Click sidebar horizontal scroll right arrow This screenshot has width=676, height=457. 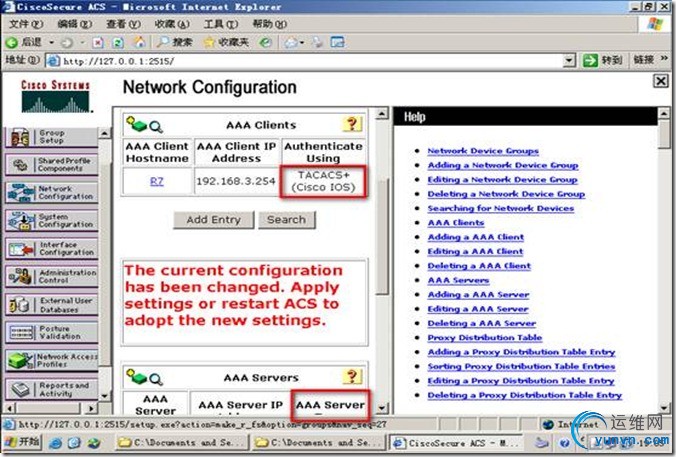tap(91, 407)
